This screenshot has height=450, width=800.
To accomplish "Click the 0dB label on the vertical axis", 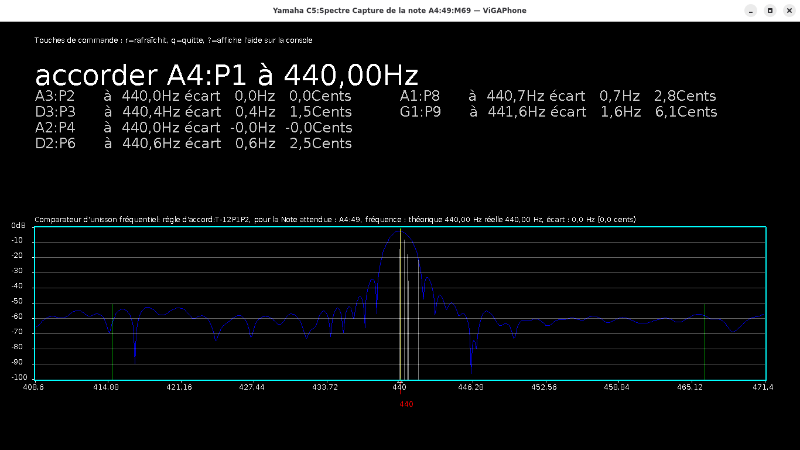I will [x=18, y=227].
